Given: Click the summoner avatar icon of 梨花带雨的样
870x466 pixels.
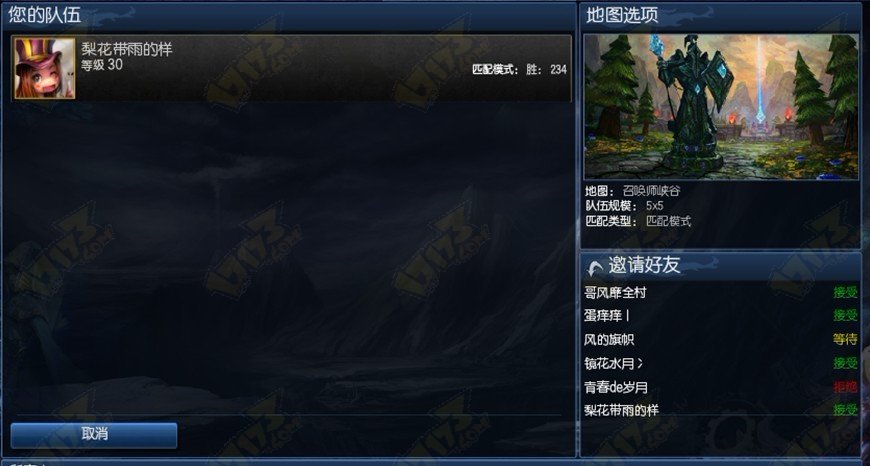Looking at the screenshot, I should click(x=44, y=68).
